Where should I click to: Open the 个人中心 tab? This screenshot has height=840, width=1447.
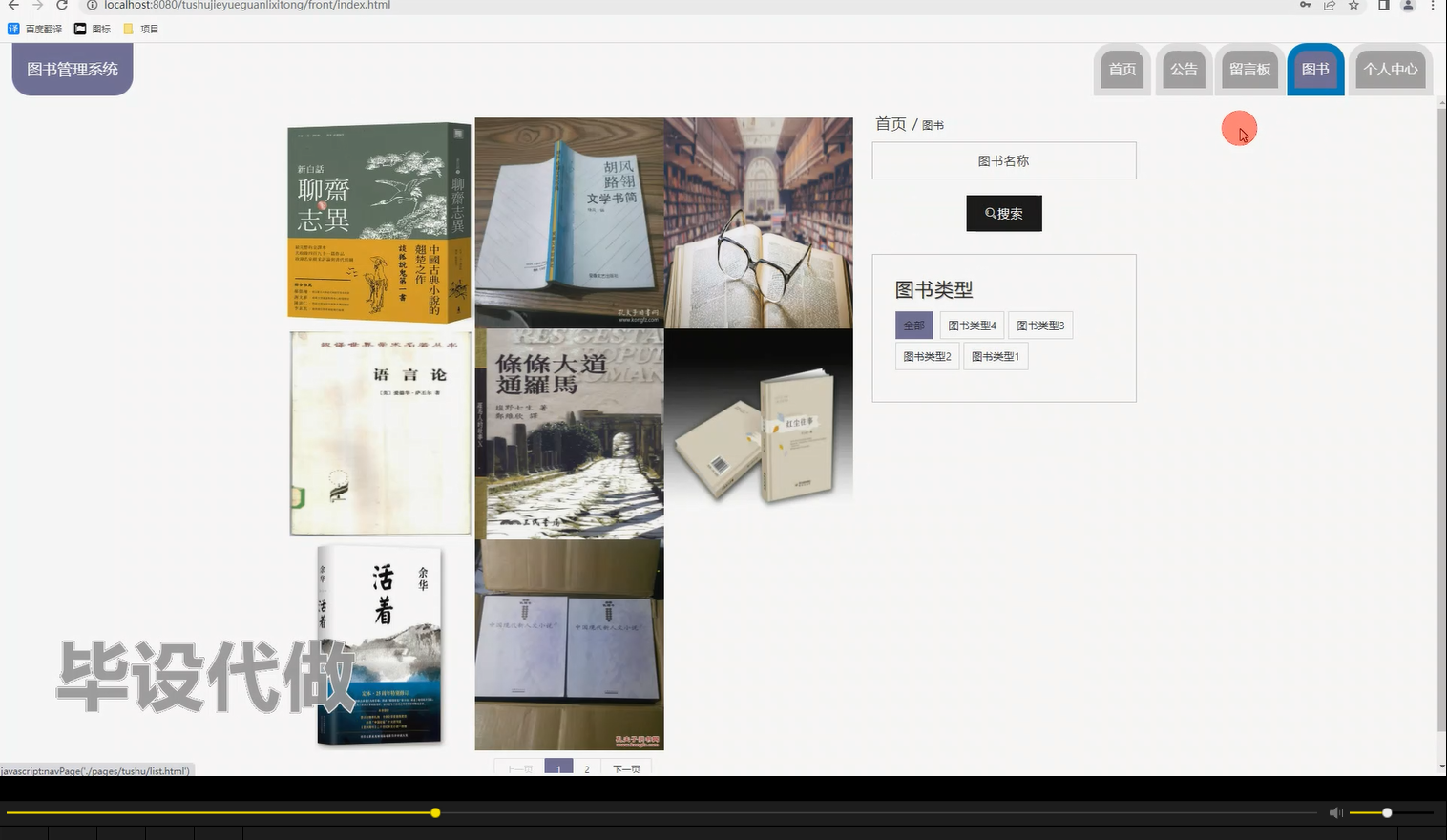1391,70
